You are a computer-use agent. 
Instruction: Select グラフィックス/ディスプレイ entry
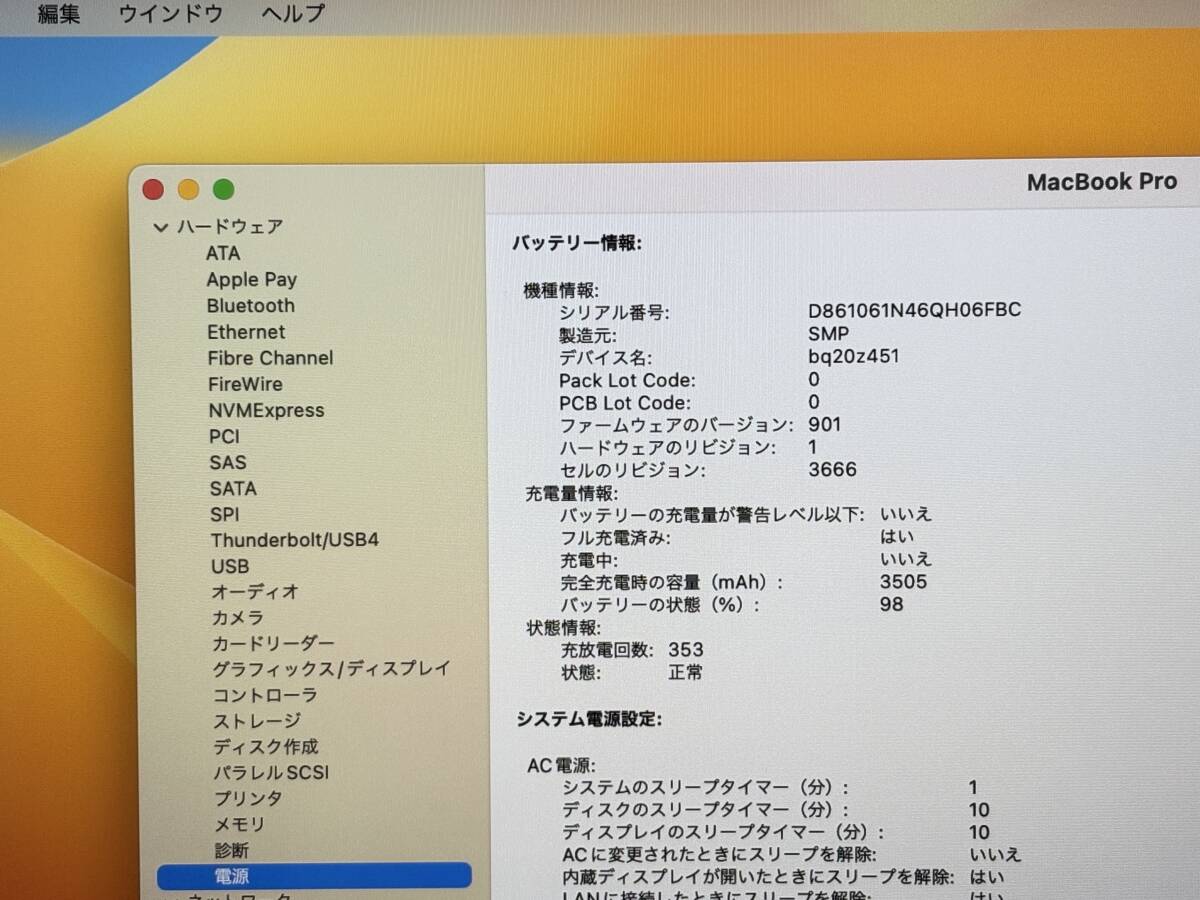[331, 668]
